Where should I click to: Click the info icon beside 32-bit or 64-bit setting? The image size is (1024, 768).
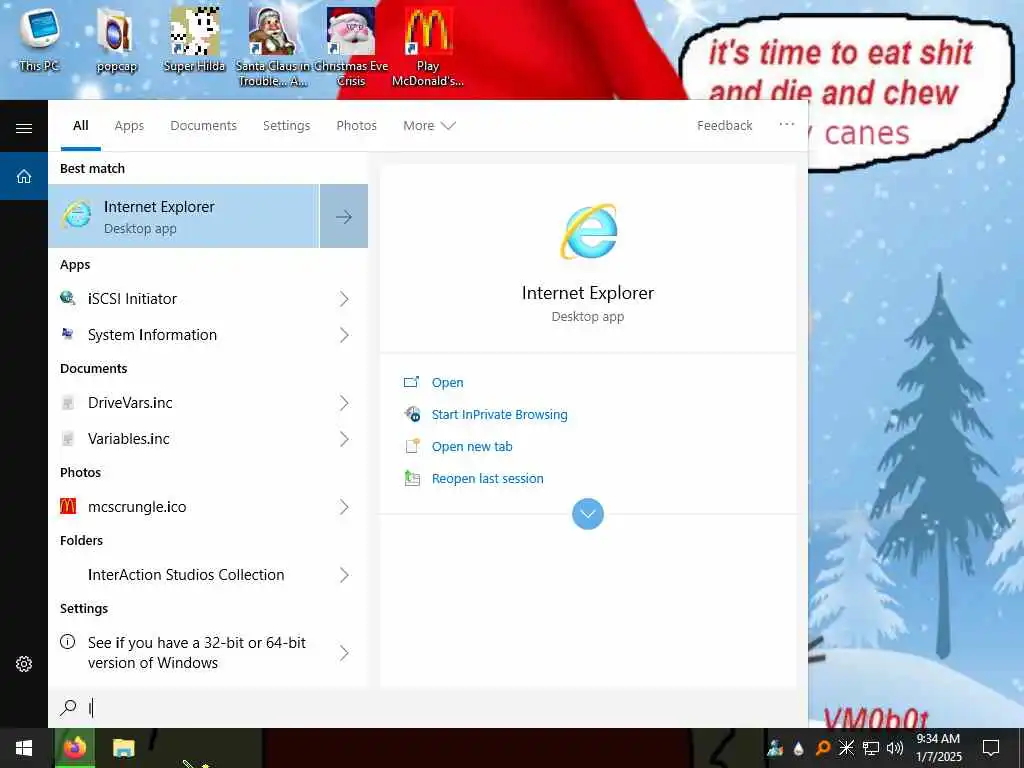tap(68, 642)
